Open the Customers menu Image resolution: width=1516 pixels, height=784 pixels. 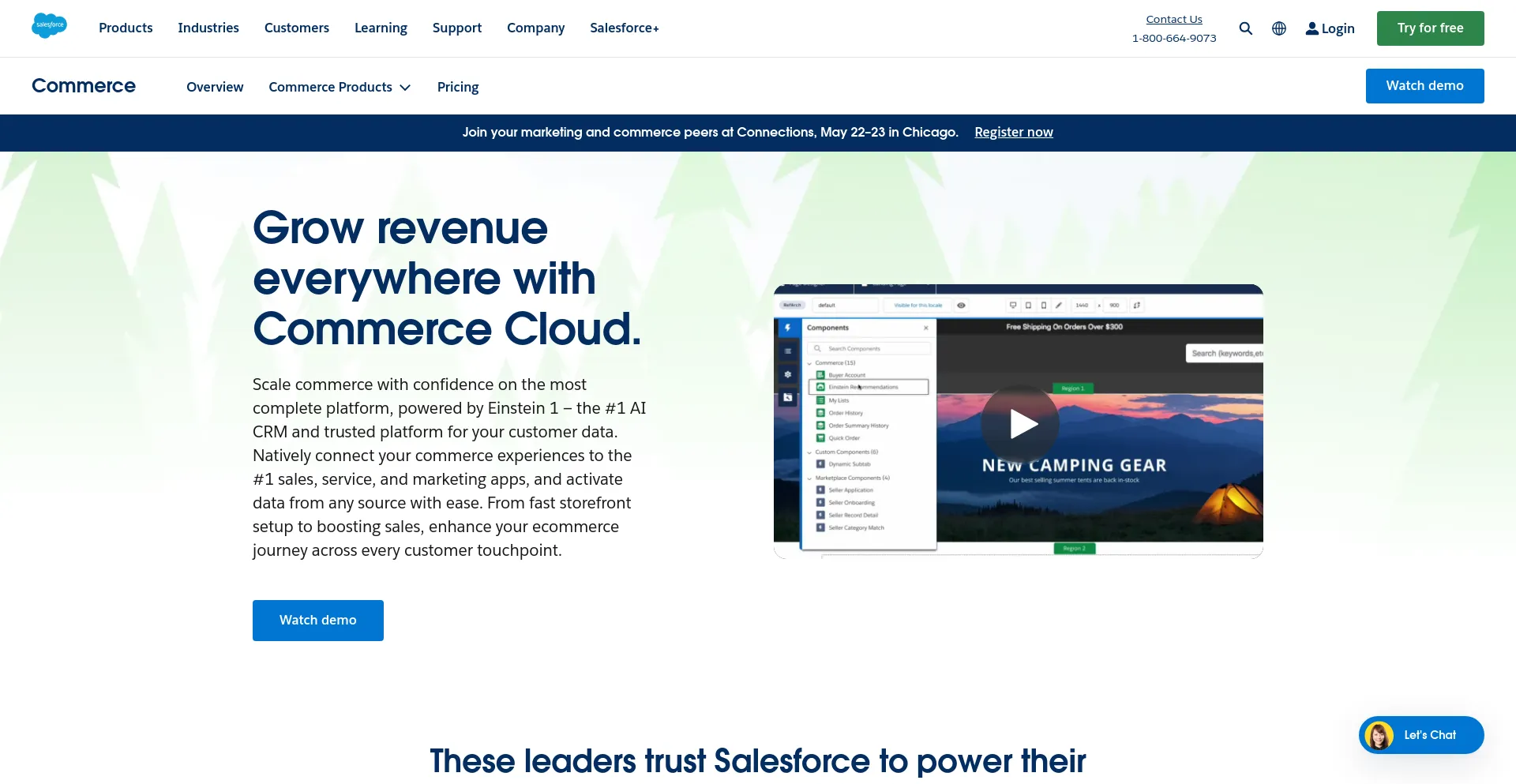click(297, 28)
